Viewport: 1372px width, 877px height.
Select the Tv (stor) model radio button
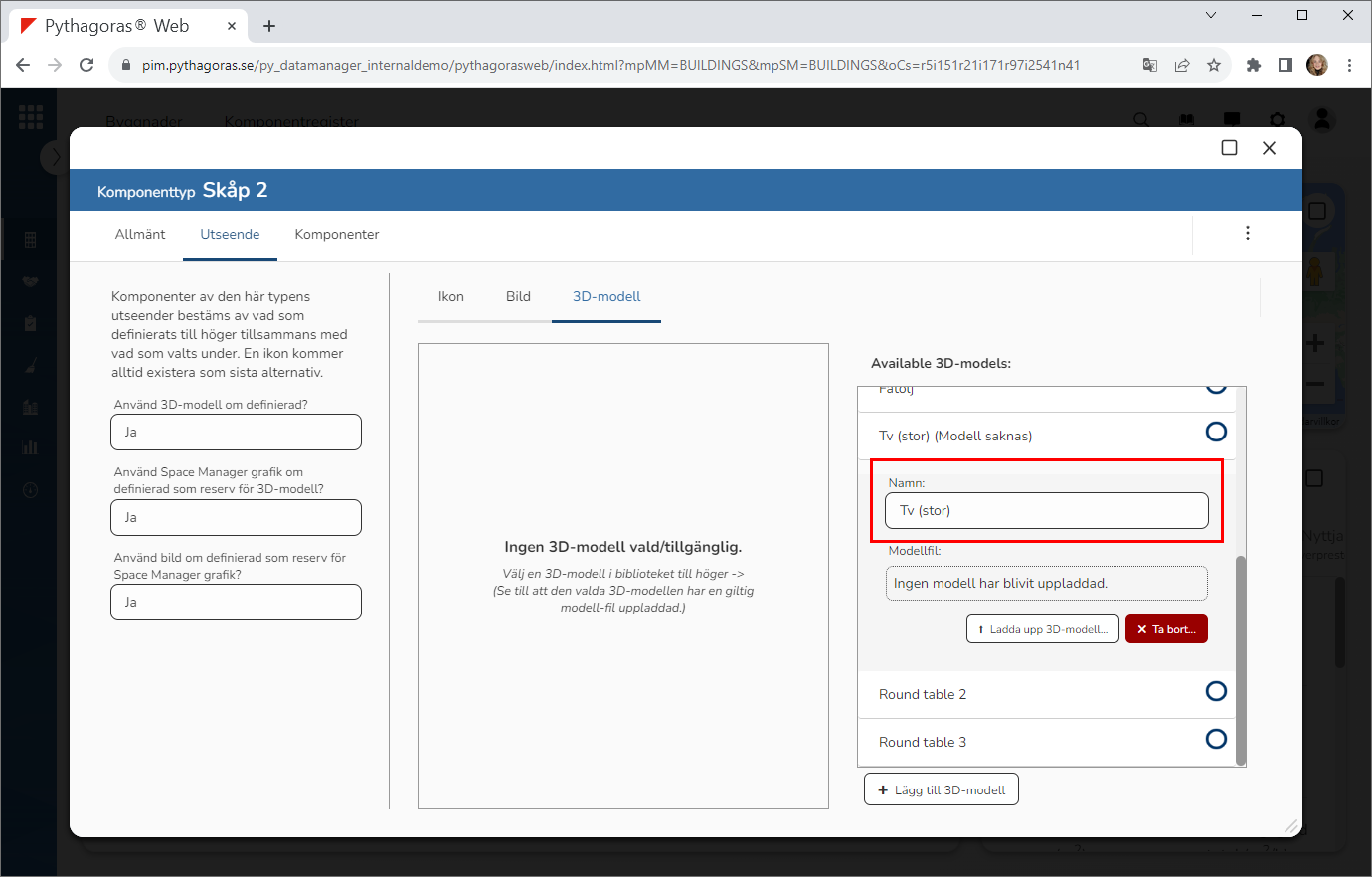tap(1215, 432)
